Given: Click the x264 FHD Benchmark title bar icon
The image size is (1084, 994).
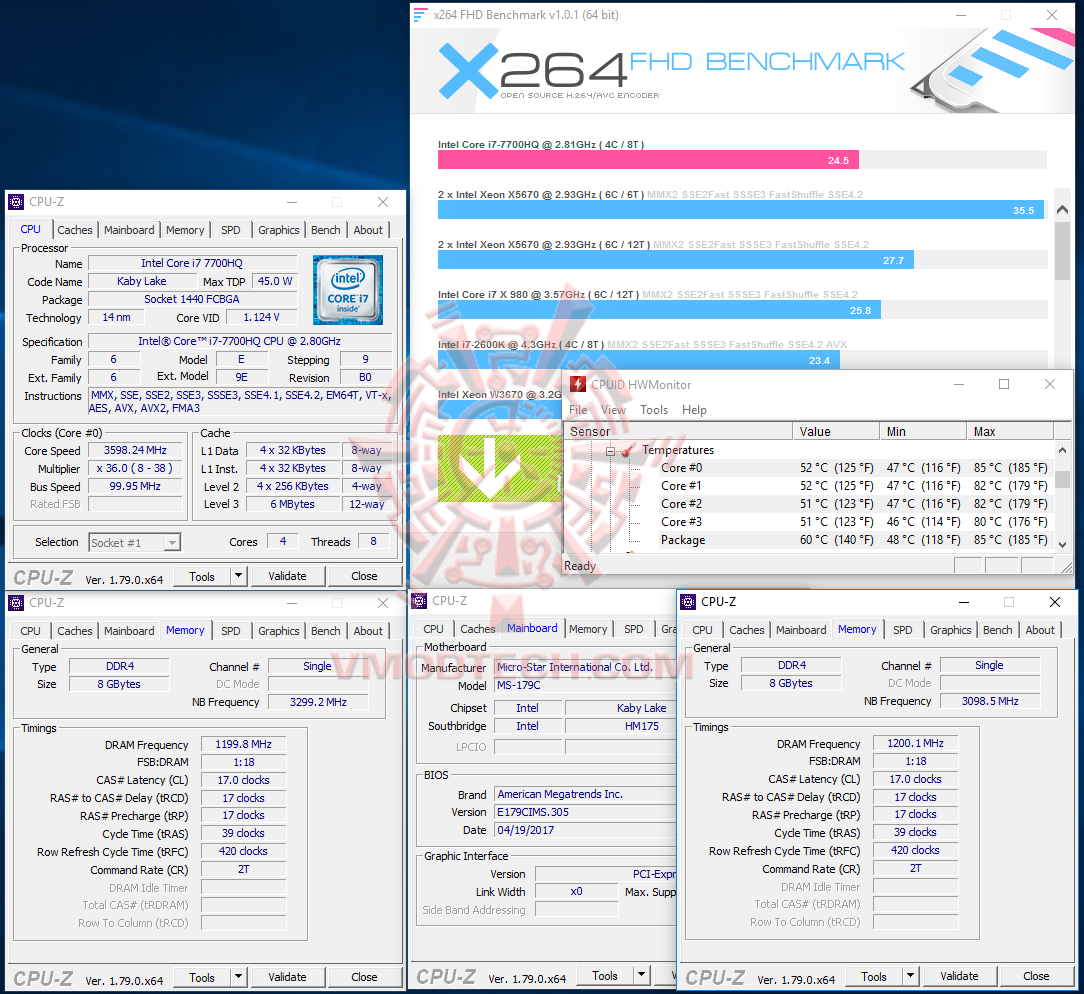Looking at the screenshot, I should (420, 15).
